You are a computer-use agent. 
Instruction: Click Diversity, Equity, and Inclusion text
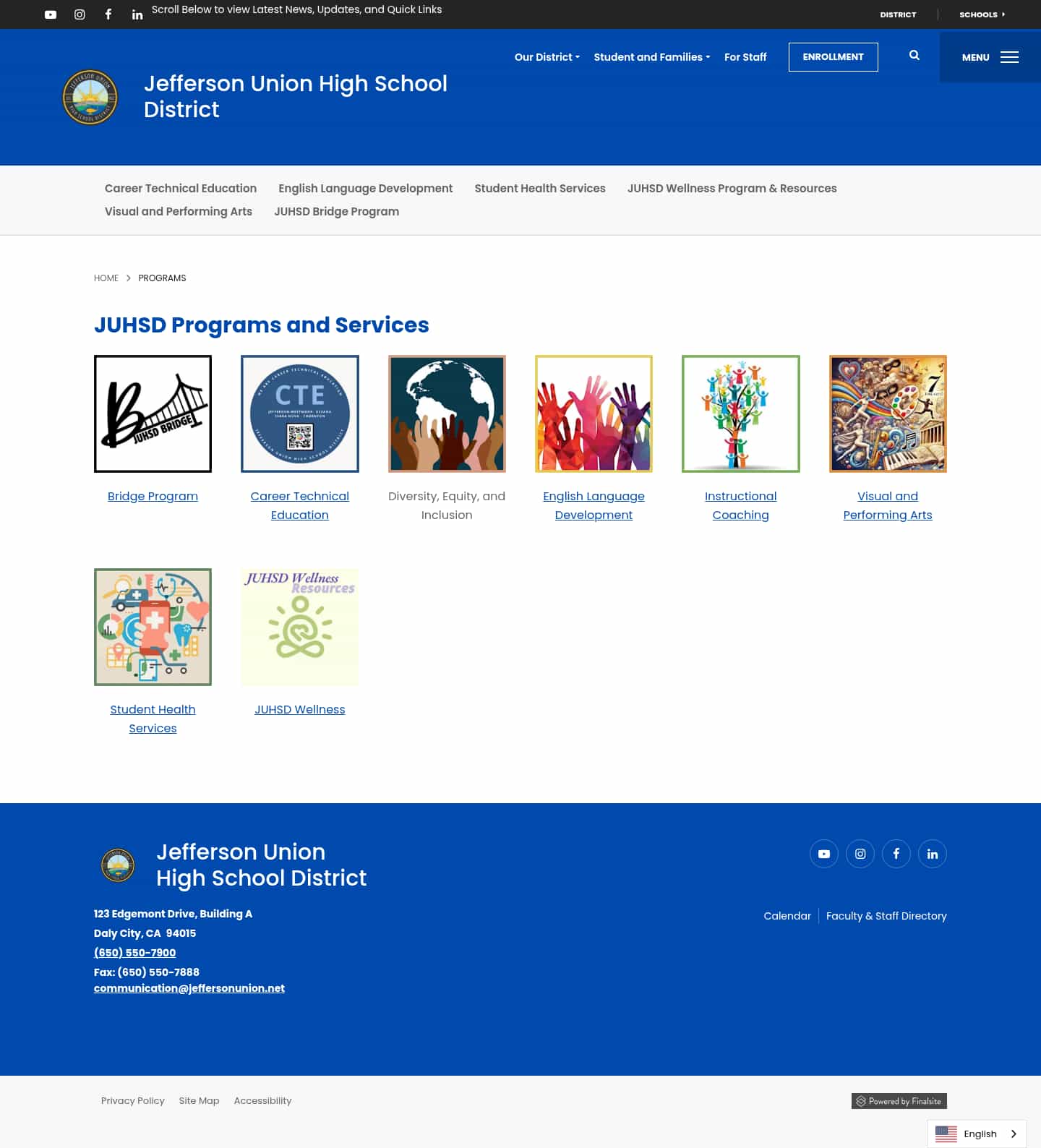pos(447,505)
